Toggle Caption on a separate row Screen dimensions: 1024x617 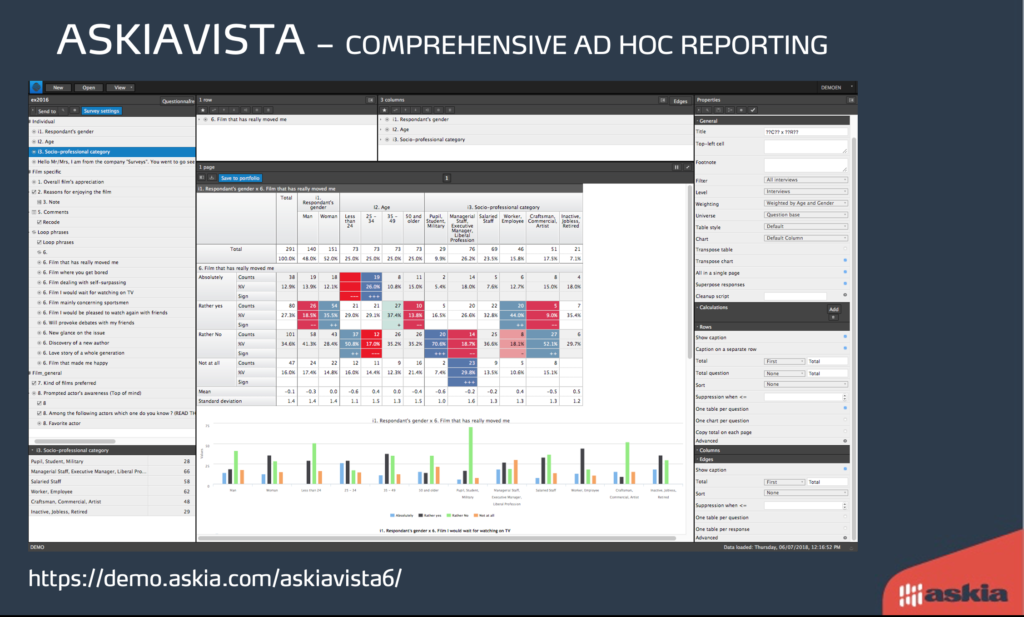pos(845,349)
